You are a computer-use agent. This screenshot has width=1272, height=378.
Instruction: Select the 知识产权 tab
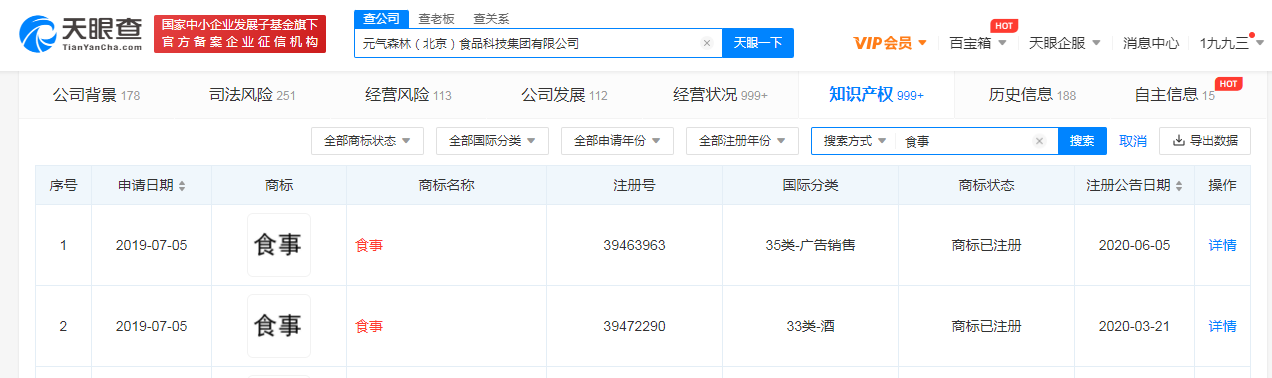pyautogui.click(x=876, y=95)
